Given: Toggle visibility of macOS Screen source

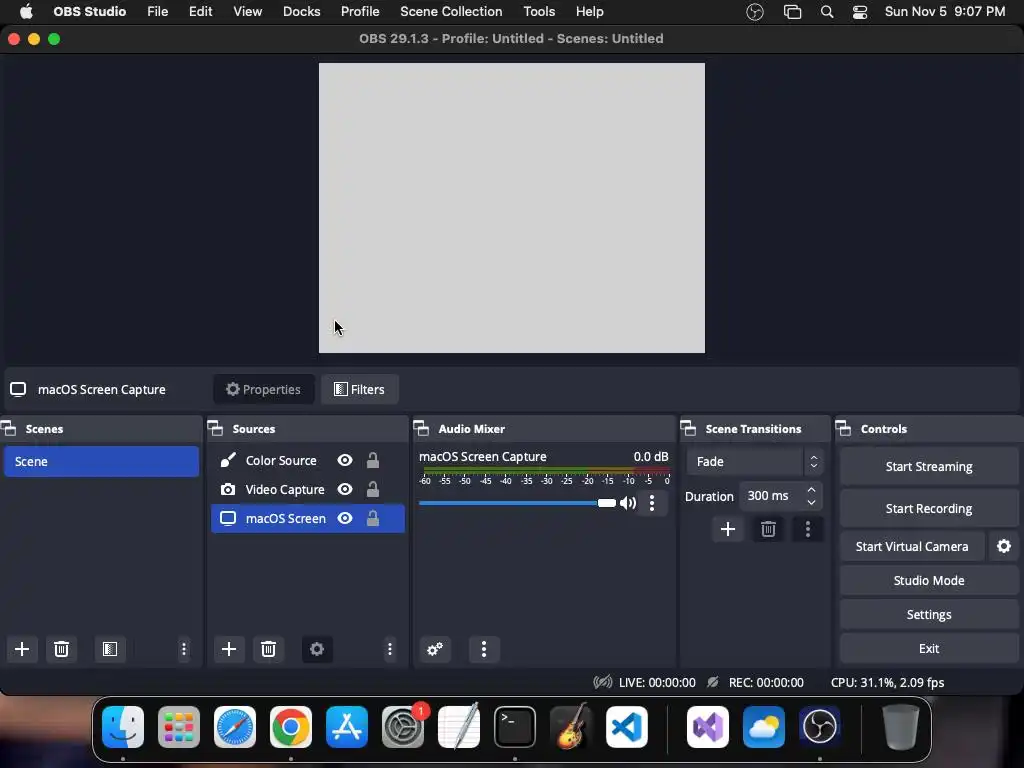Looking at the screenshot, I should click(x=345, y=518).
